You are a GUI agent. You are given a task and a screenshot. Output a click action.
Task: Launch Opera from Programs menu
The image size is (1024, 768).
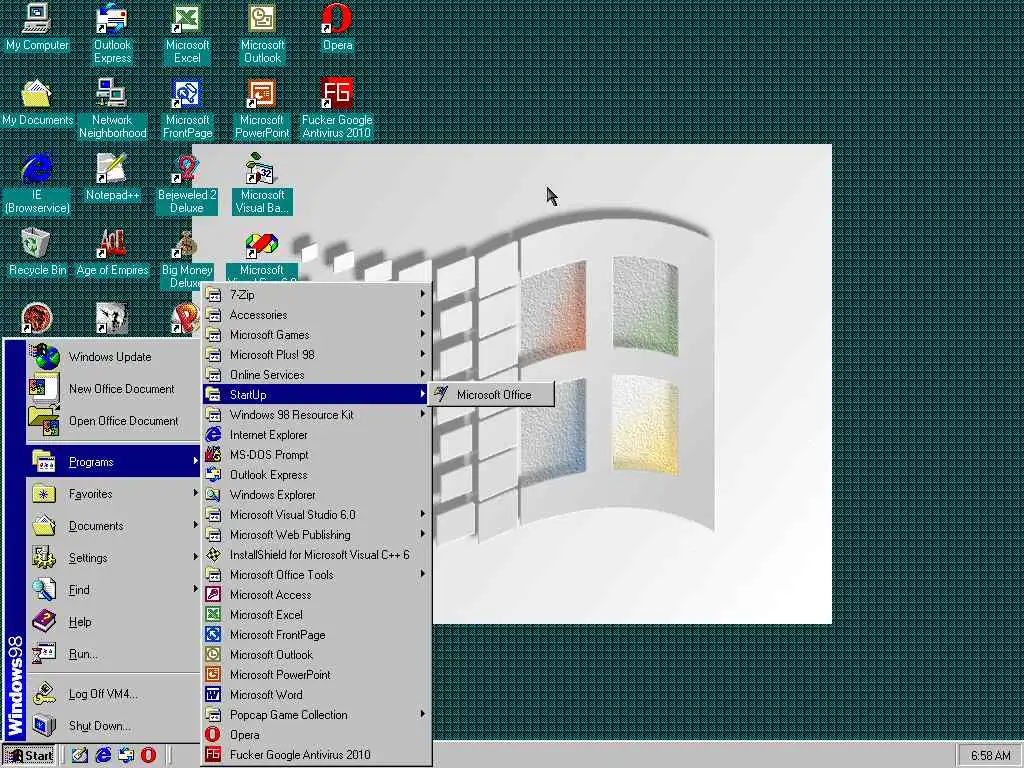[316, 735]
